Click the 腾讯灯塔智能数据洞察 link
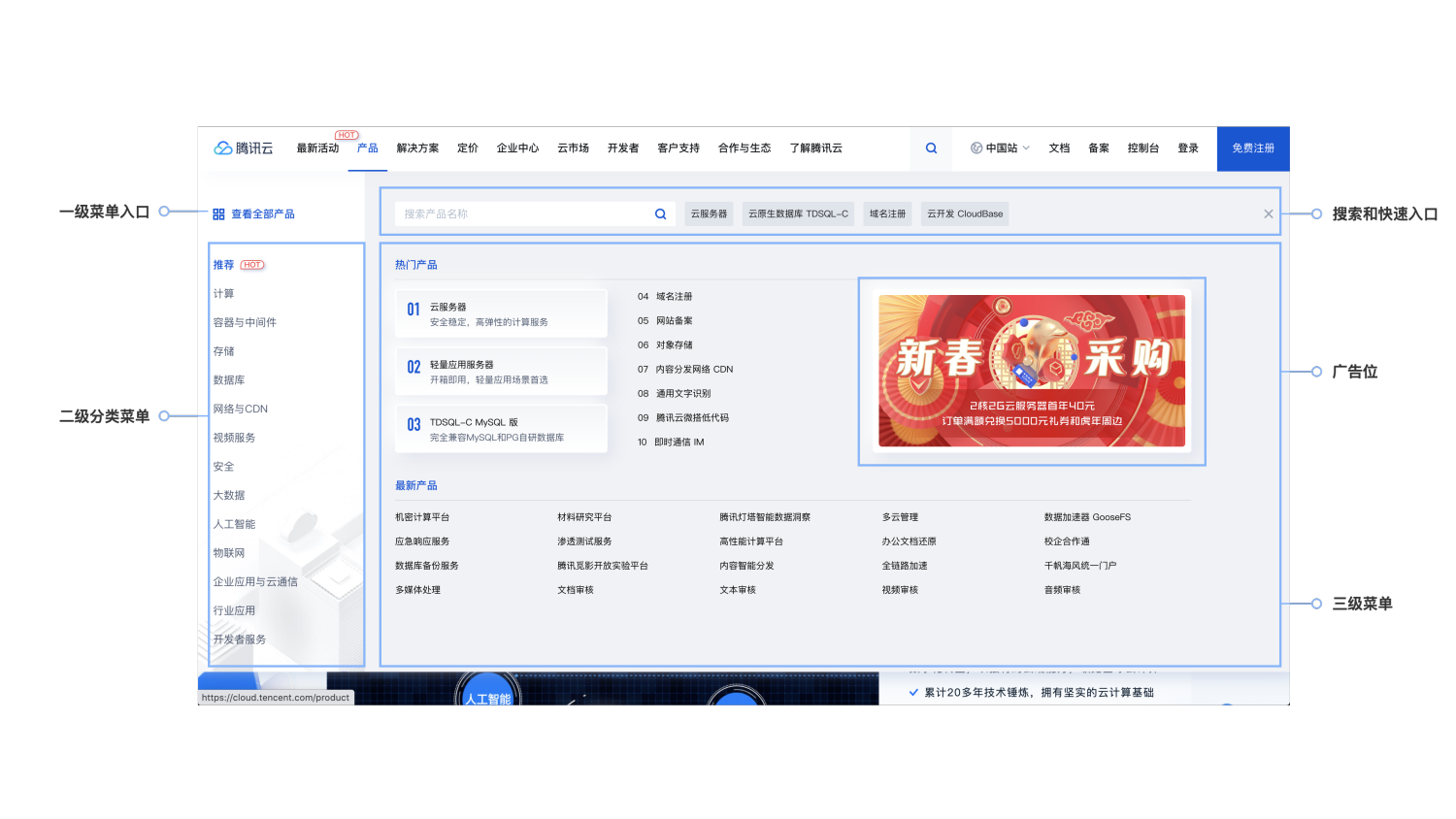The height and width of the screenshot is (819, 1456). coord(765,517)
